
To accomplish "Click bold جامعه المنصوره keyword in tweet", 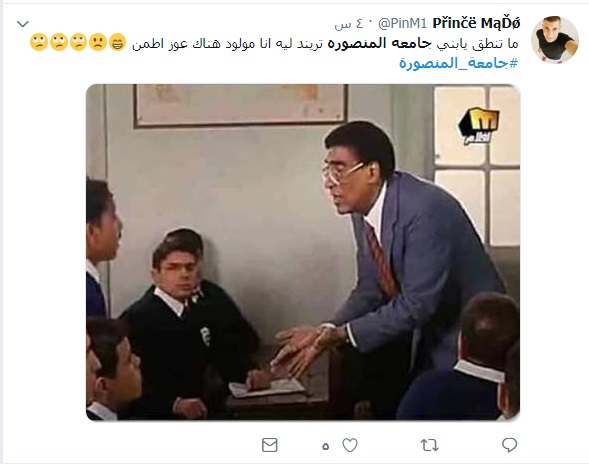I will (379, 44).
